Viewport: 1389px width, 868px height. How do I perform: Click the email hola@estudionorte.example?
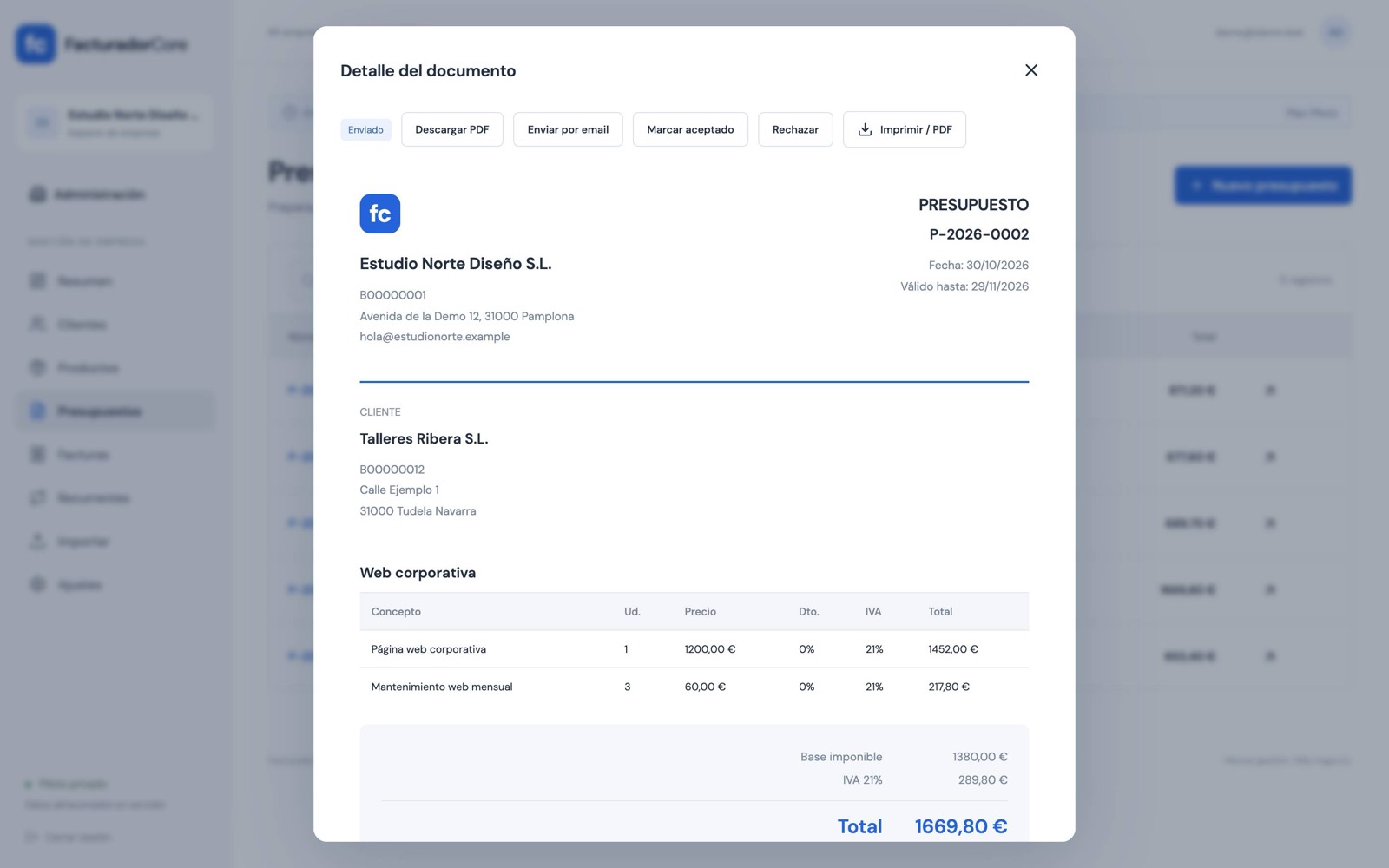[434, 337]
